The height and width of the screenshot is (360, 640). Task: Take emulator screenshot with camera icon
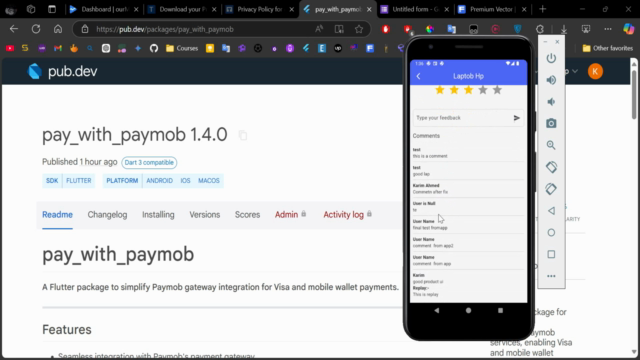551,123
